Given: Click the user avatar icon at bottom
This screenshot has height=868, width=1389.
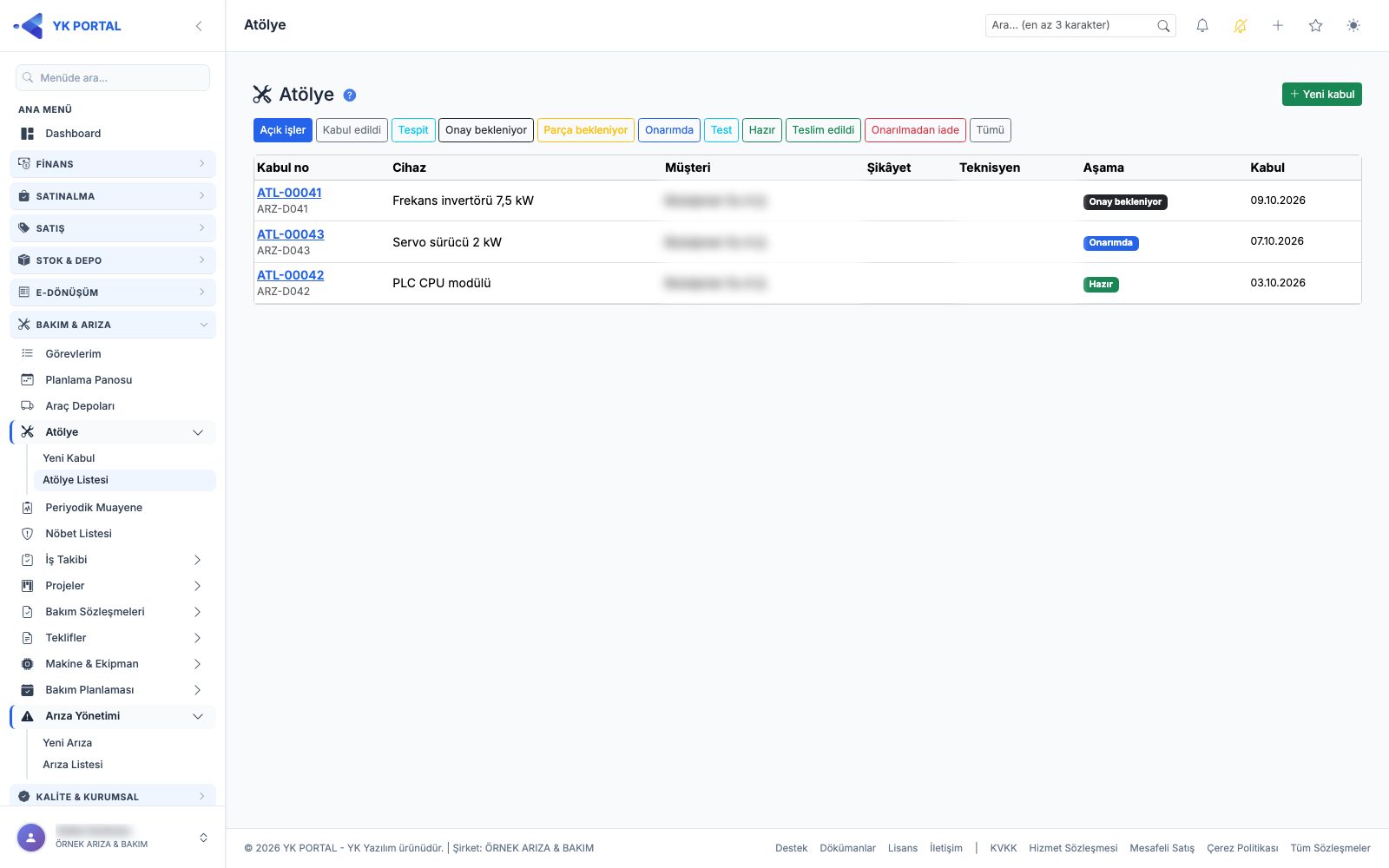Looking at the screenshot, I should tap(31, 838).
